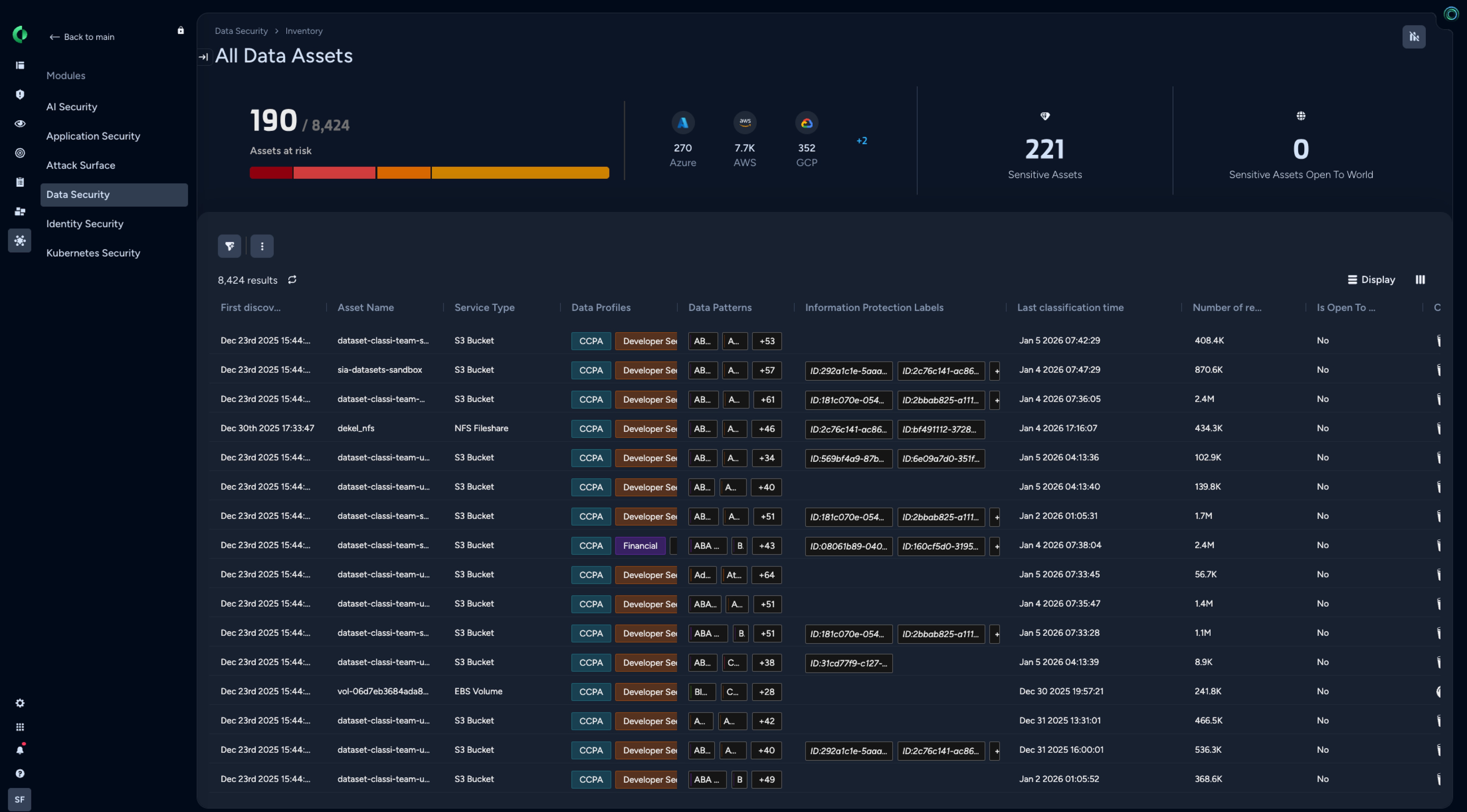Open the Display options dropdown

coord(1371,280)
